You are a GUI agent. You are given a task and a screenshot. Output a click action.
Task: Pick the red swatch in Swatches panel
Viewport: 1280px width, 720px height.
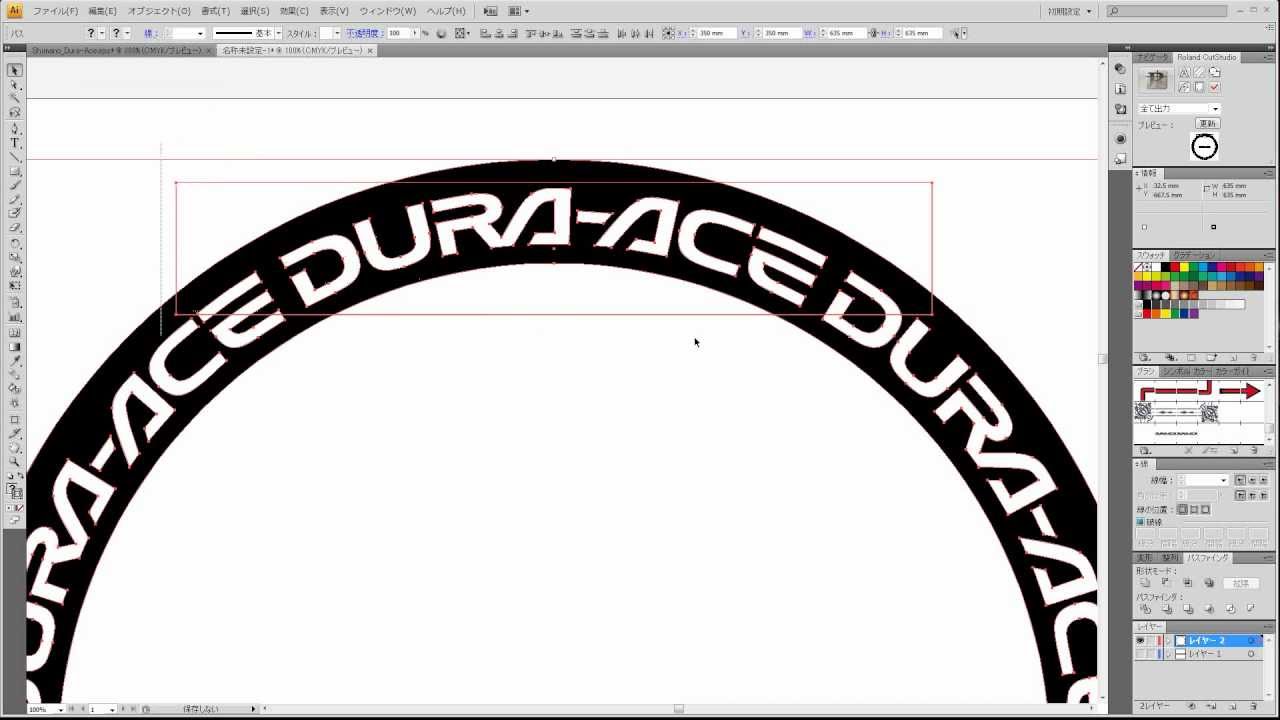tap(1175, 267)
